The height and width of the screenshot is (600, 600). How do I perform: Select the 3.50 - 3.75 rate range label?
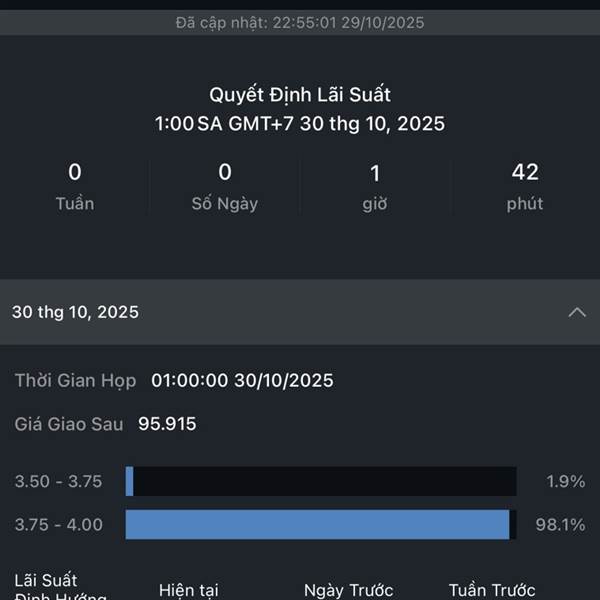[x=58, y=481]
